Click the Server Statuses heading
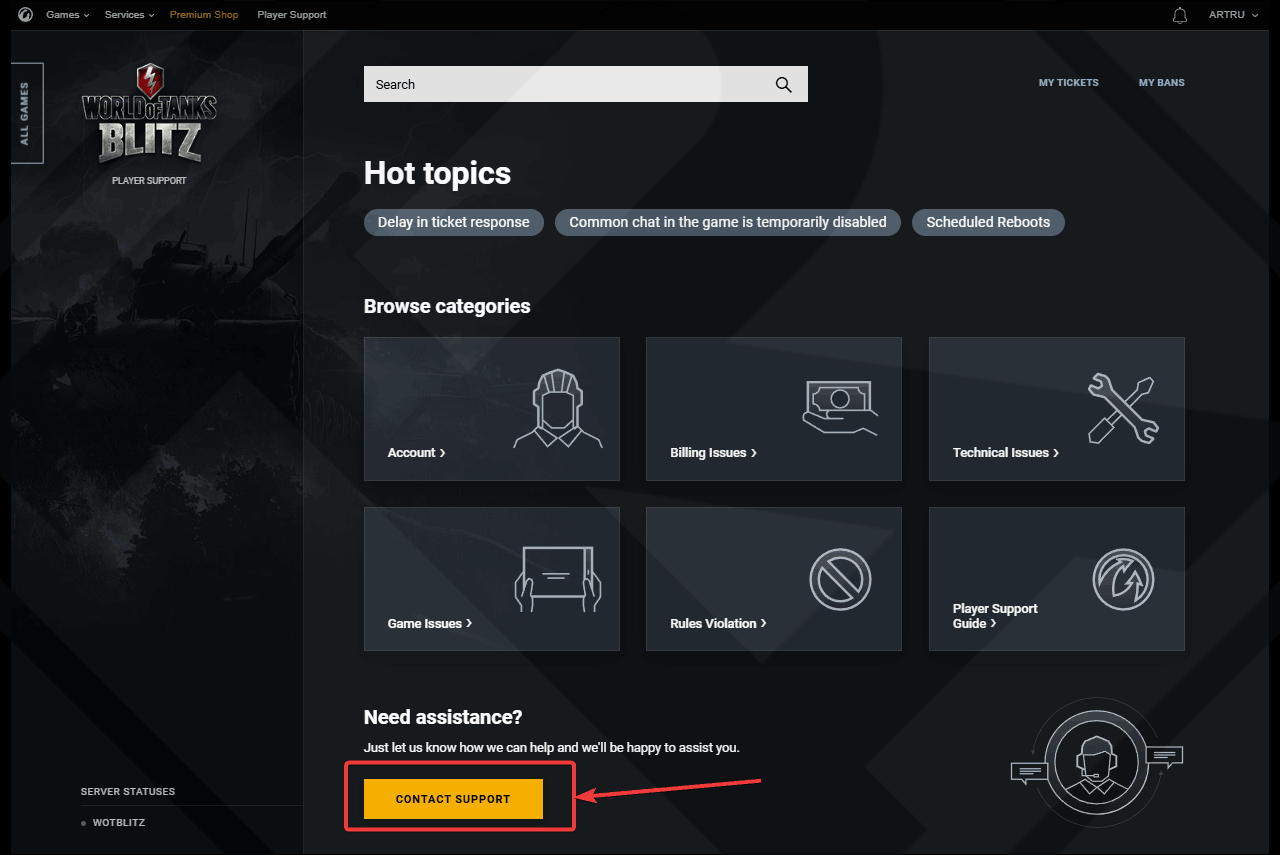 pos(128,792)
